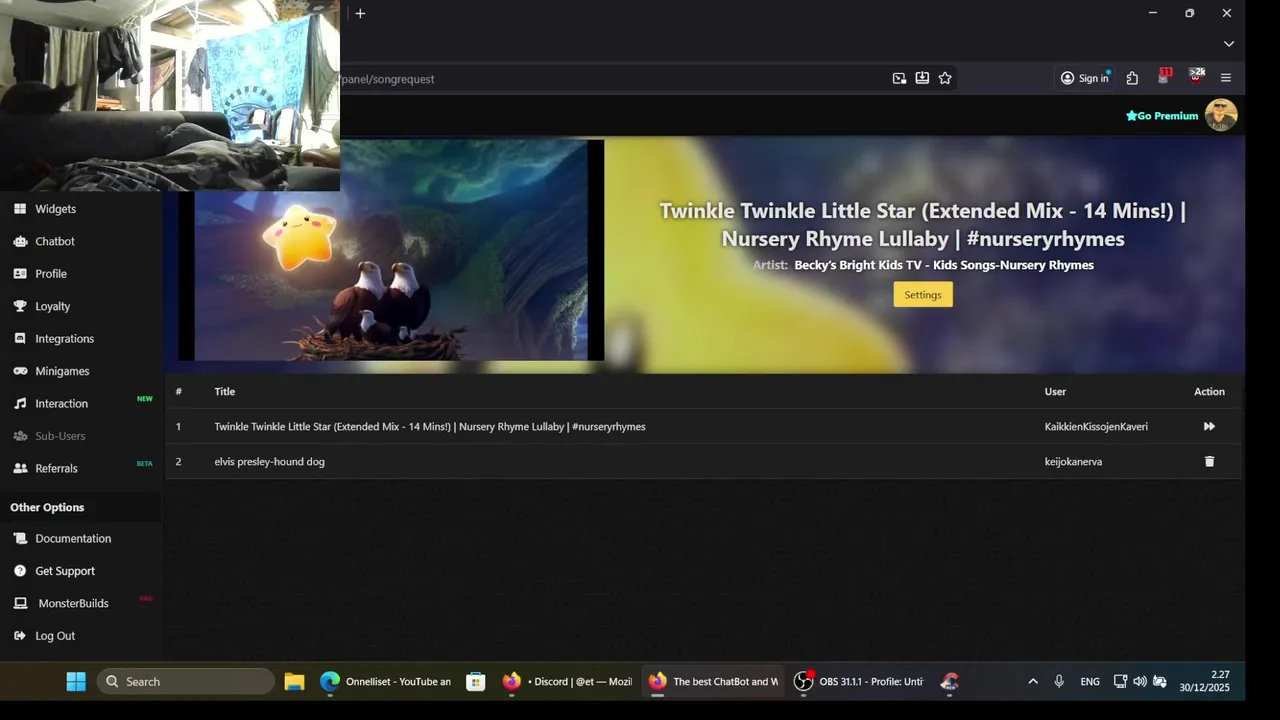Show hidden system tray icons chevron
Image resolution: width=1280 pixels, height=720 pixels.
point(1033,681)
